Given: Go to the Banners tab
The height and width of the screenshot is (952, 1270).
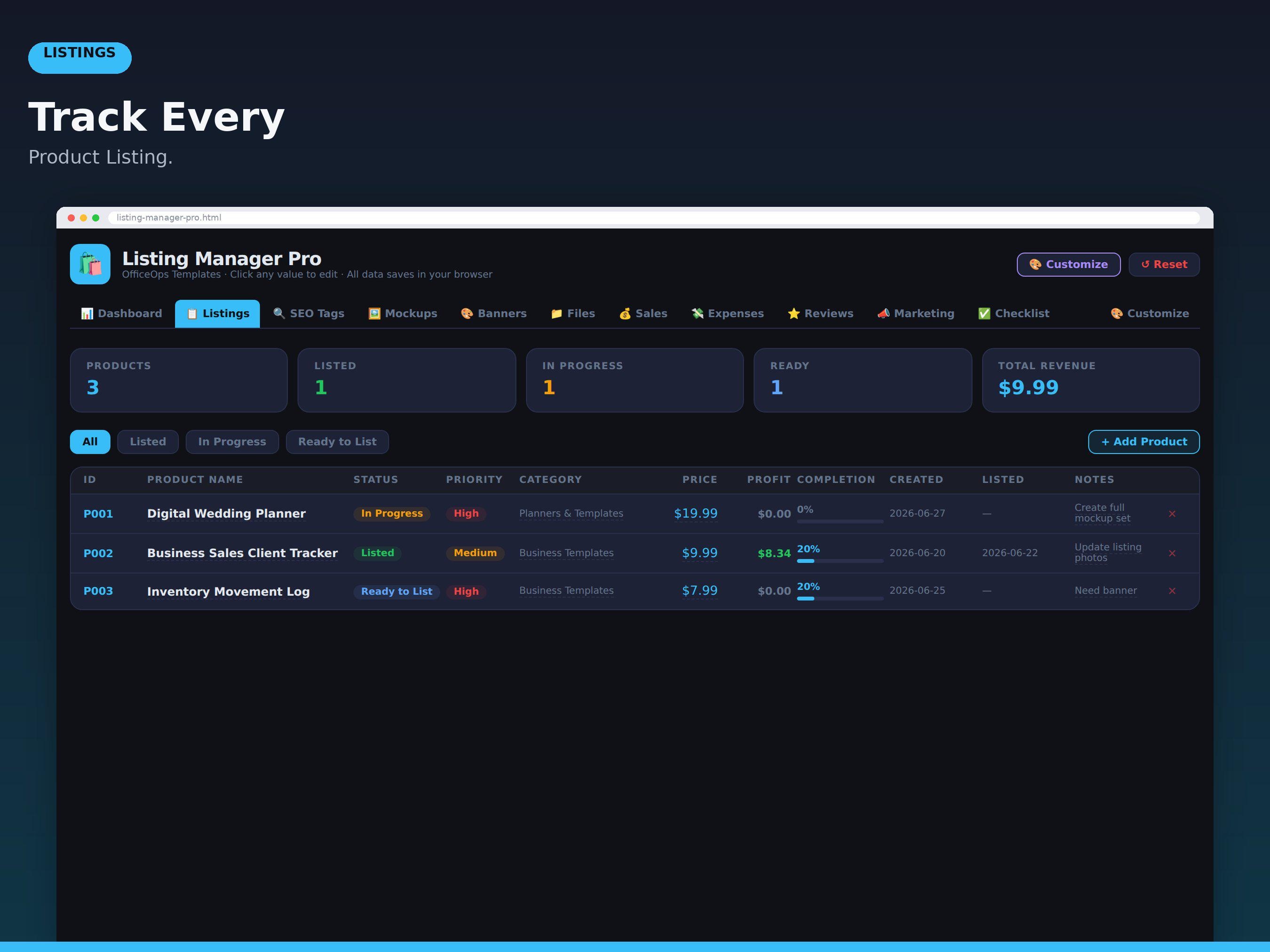Looking at the screenshot, I should [x=494, y=313].
